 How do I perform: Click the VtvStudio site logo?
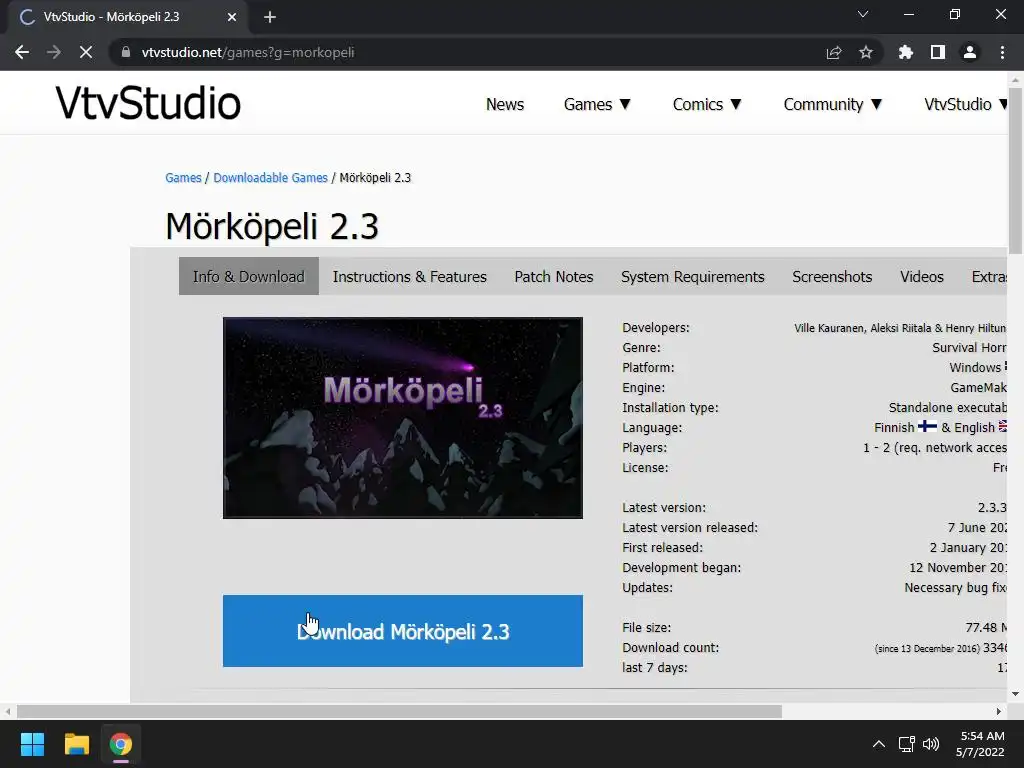coord(148,103)
